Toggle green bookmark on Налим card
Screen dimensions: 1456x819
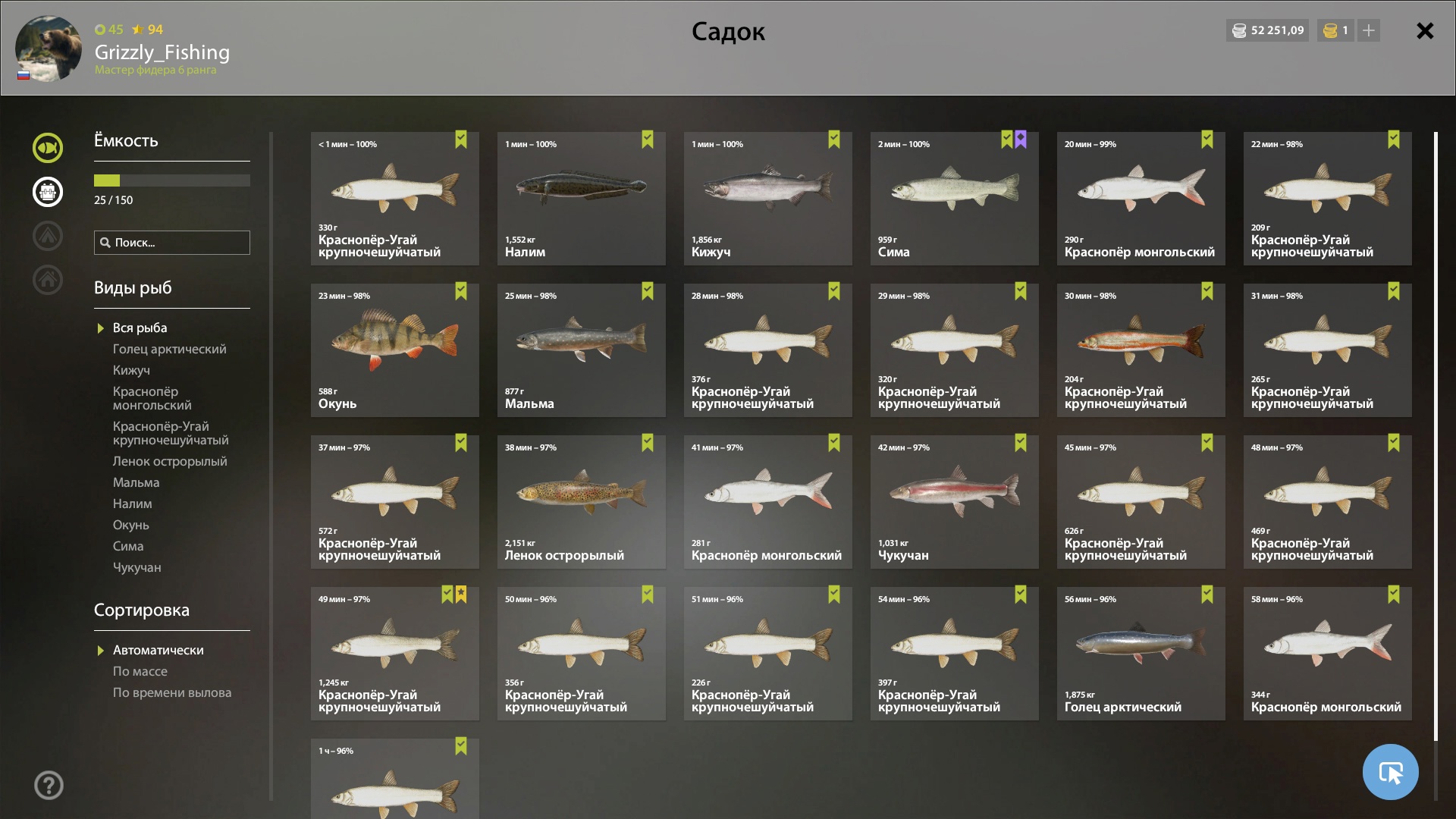coord(648,140)
